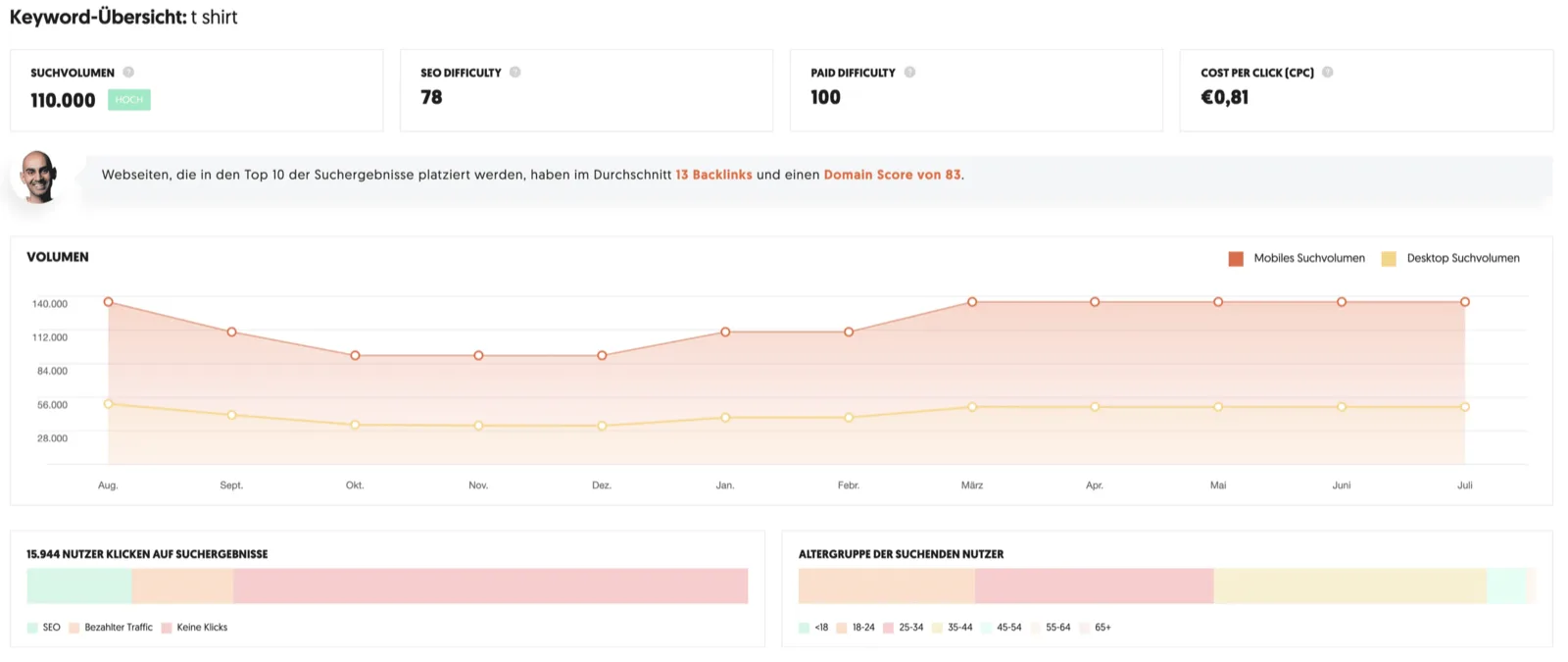1568x662 pixels.
Task: Select the mobile volume point for Jan.
Action: click(725, 331)
